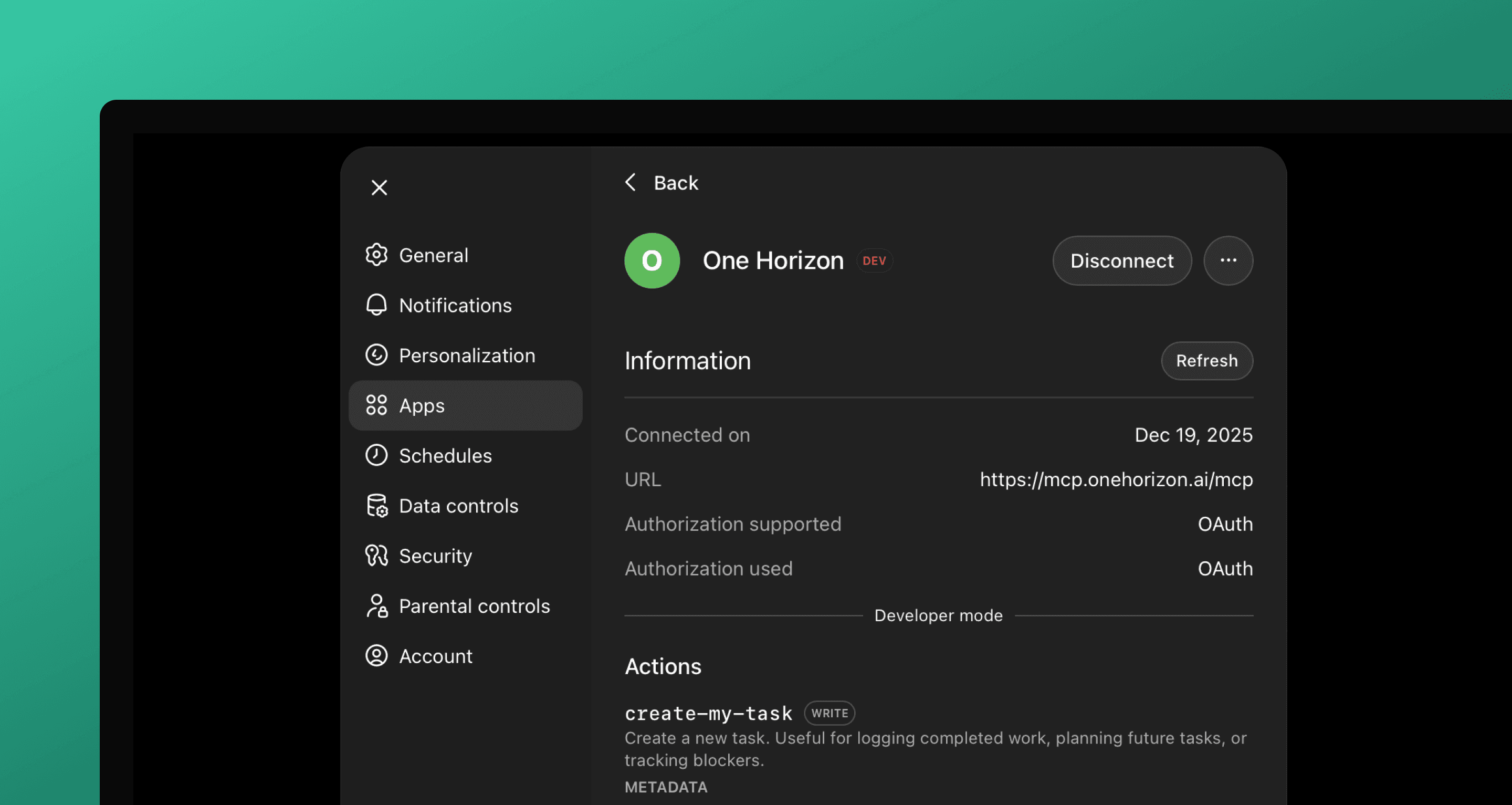Refresh the app information
This screenshot has height=805, width=1512.
coord(1207,361)
